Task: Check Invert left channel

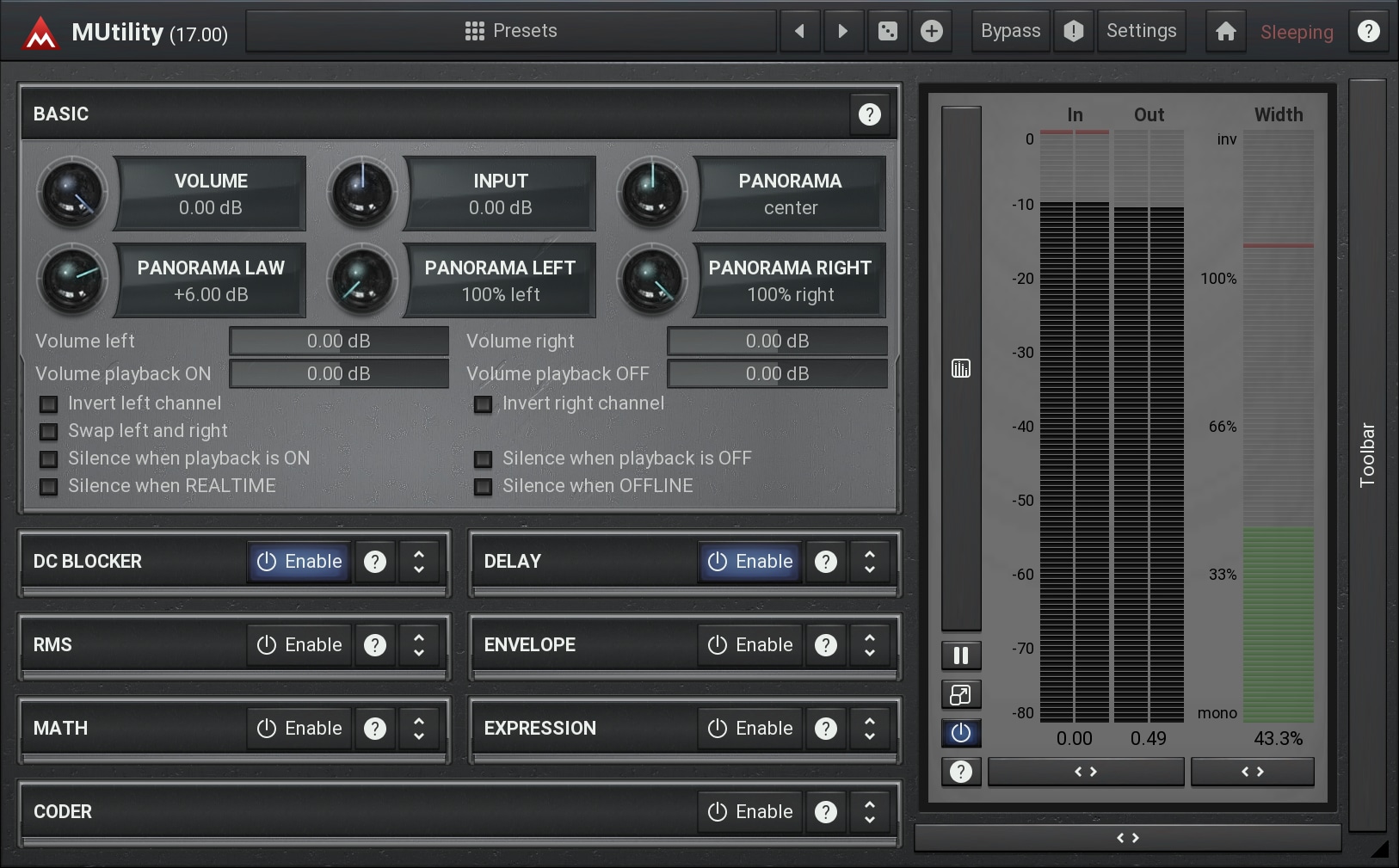Action: (x=49, y=404)
